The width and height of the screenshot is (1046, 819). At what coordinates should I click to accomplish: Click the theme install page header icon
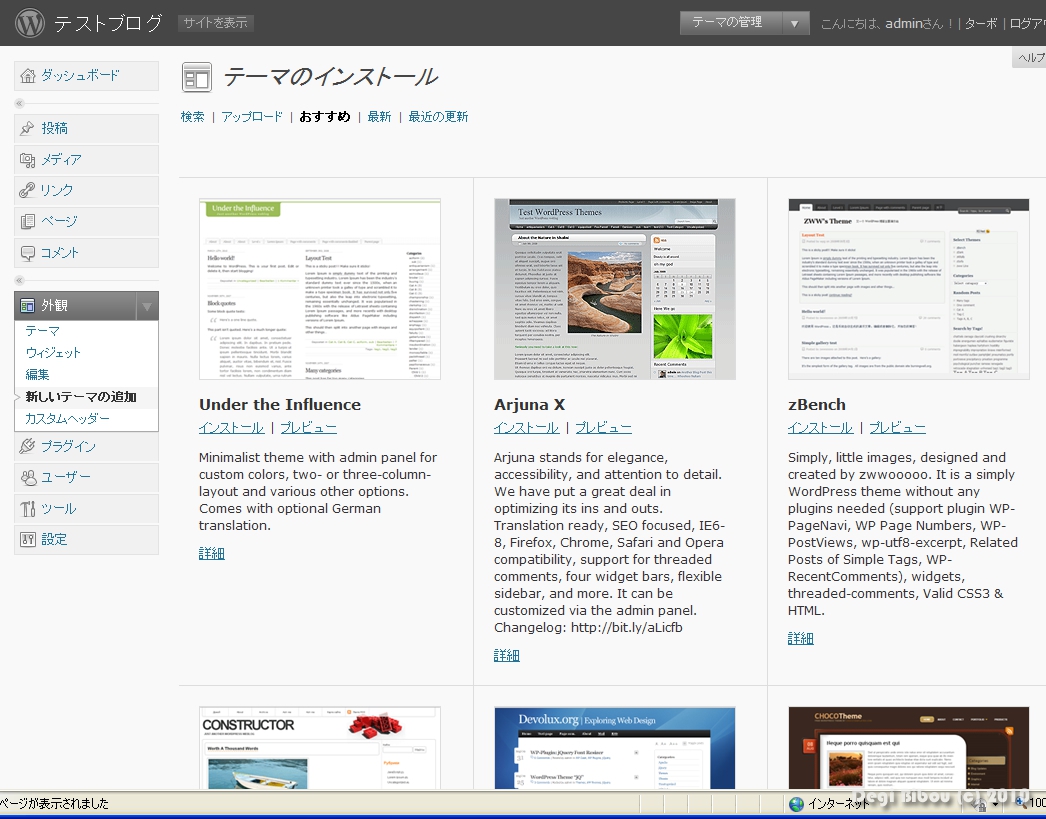tap(197, 77)
